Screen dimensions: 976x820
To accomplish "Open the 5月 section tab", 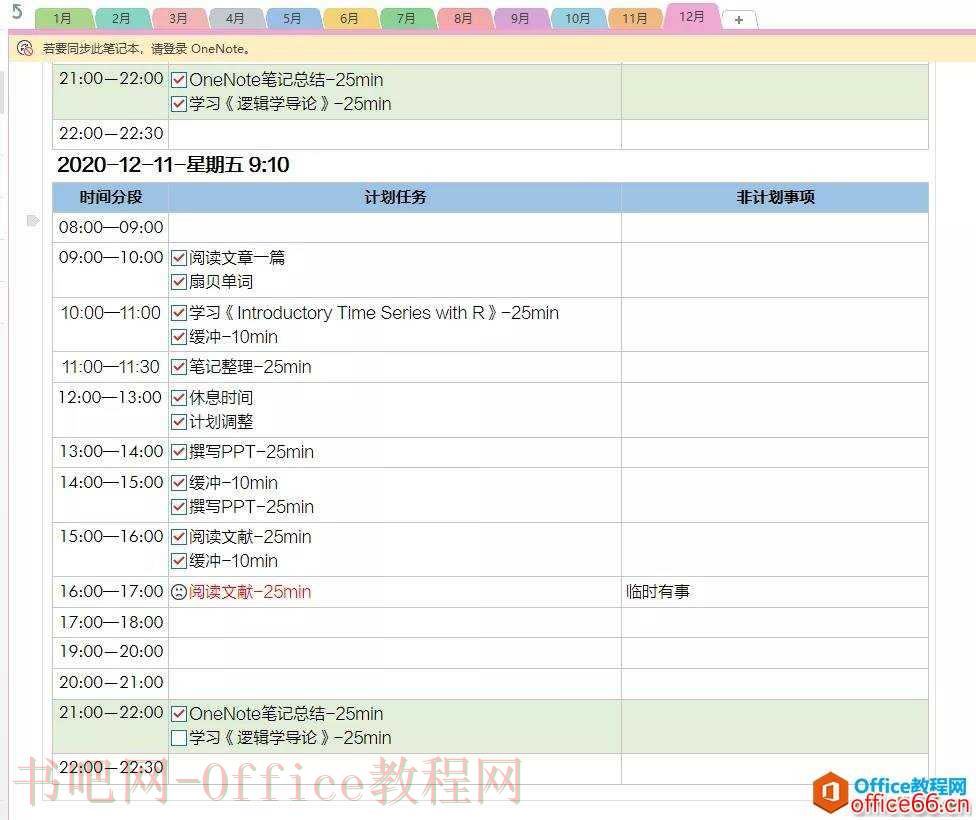I will 292,18.
